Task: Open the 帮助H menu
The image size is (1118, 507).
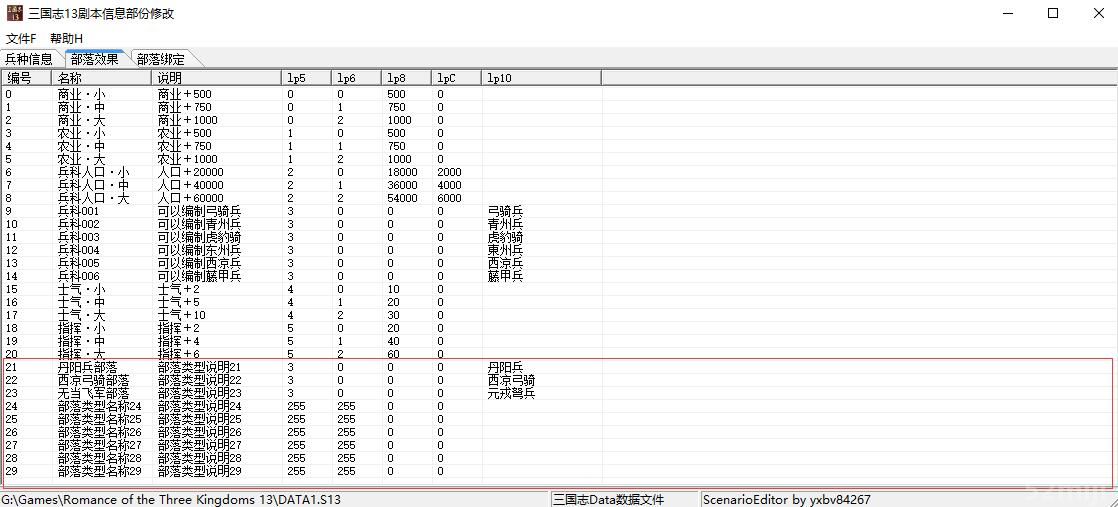Action: 67,38
